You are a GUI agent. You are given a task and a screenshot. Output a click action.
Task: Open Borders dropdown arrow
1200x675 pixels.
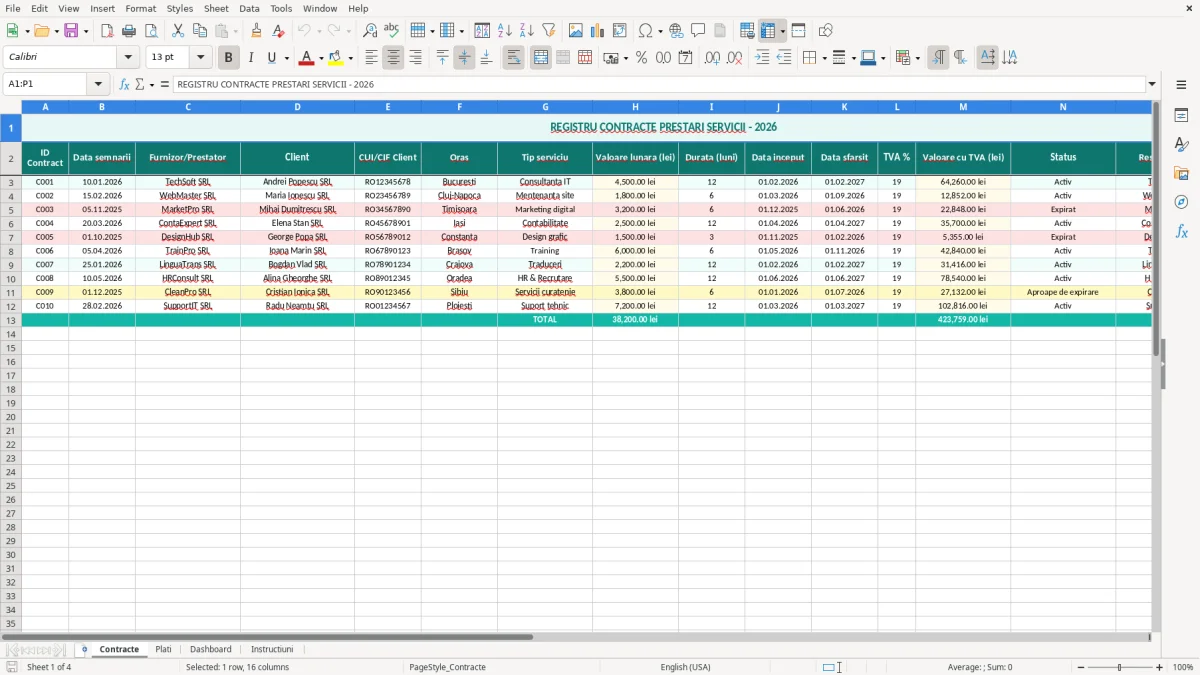coord(824,58)
